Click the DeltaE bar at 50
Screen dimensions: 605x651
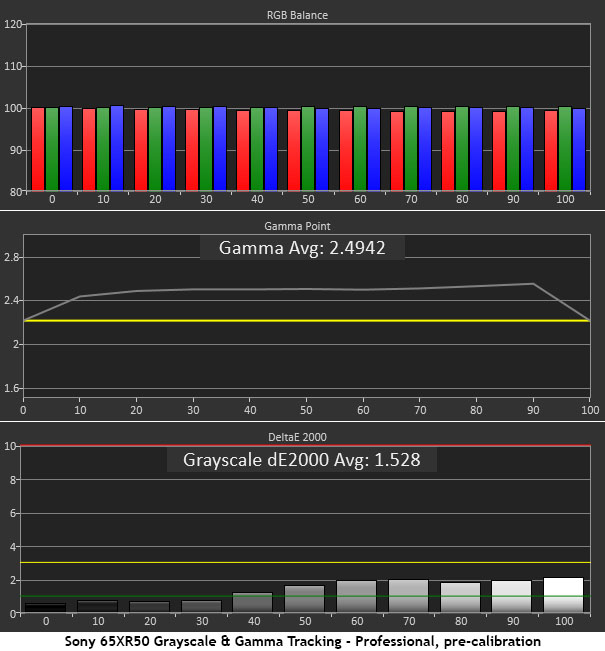coord(304,599)
